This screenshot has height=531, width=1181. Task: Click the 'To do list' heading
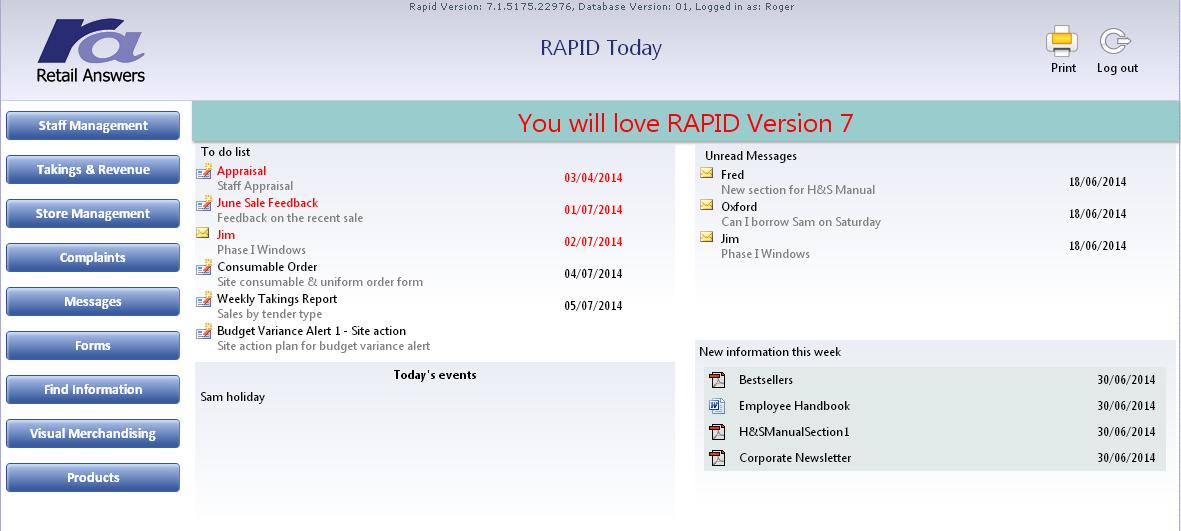pyautogui.click(x=225, y=152)
